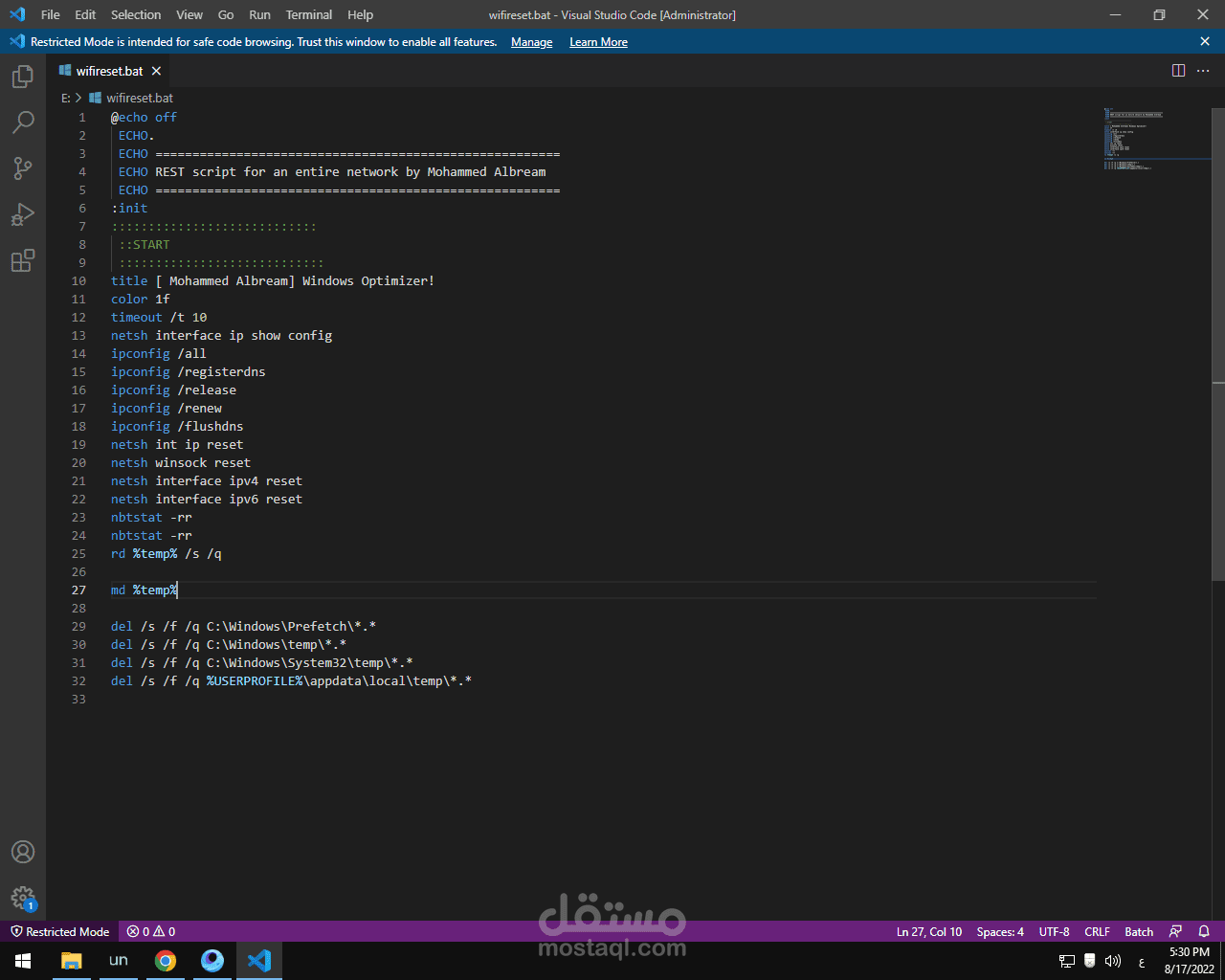
Task: Click the blue circular app in taskbar
Action: pyautogui.click(x=212, y=961)
